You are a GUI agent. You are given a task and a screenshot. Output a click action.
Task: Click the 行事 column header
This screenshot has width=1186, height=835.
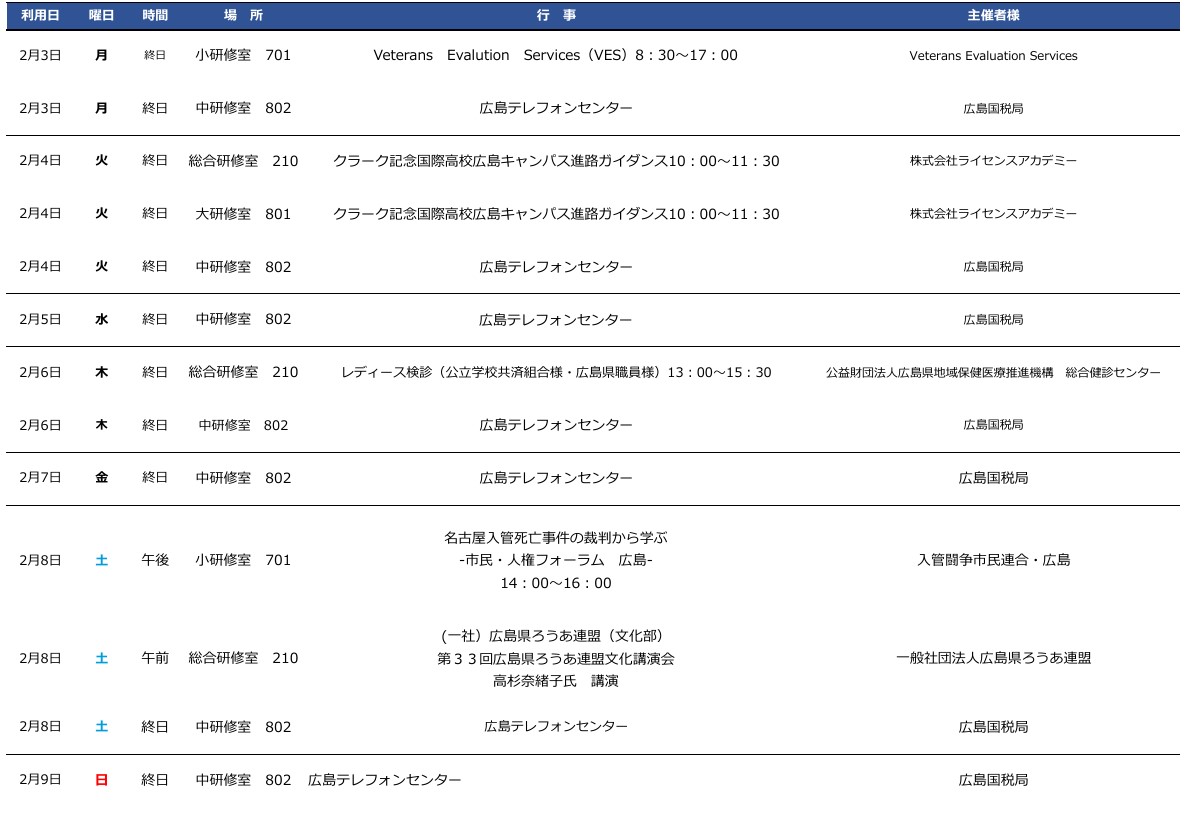coord(556,15)
